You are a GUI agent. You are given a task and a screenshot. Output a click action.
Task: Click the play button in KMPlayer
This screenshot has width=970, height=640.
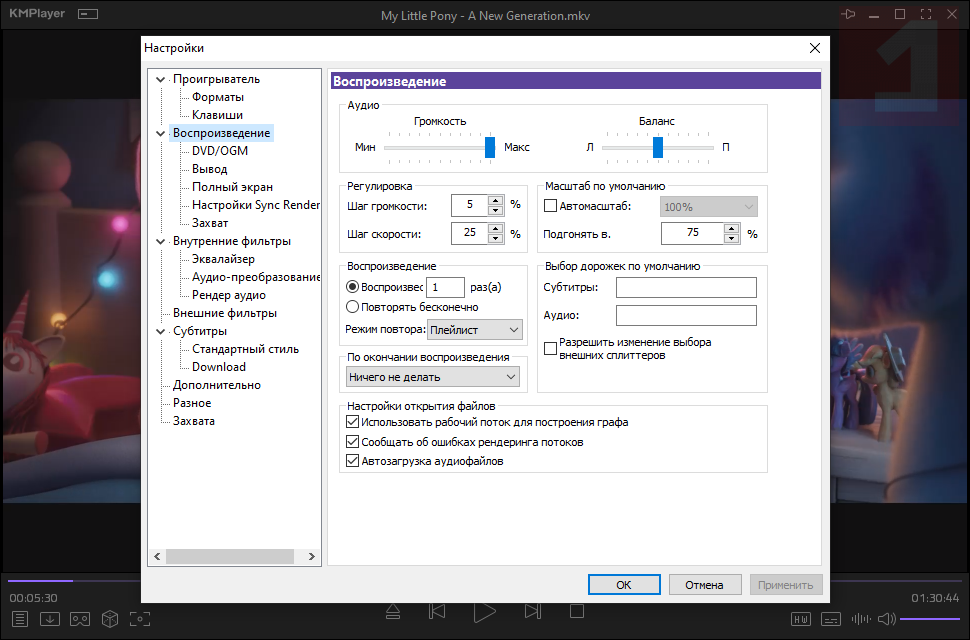(484, 612)
